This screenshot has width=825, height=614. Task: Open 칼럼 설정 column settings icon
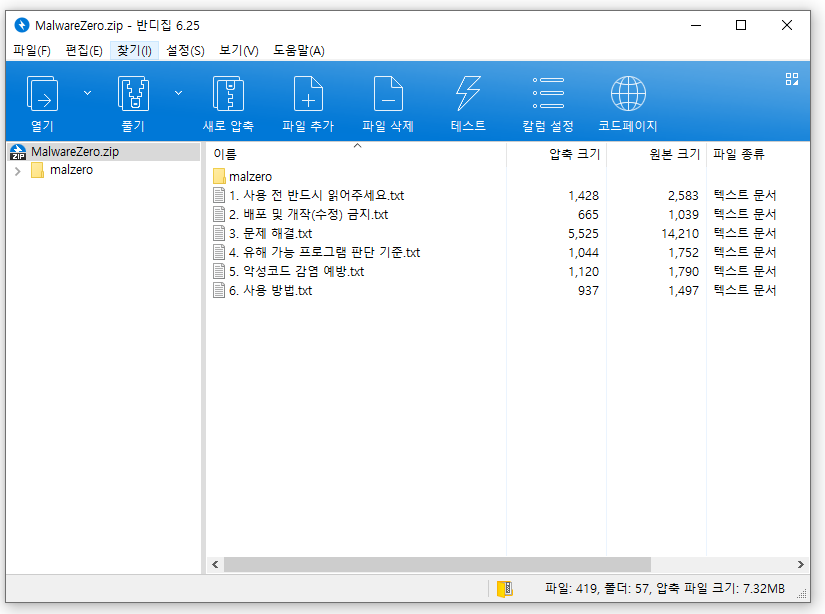548,93
